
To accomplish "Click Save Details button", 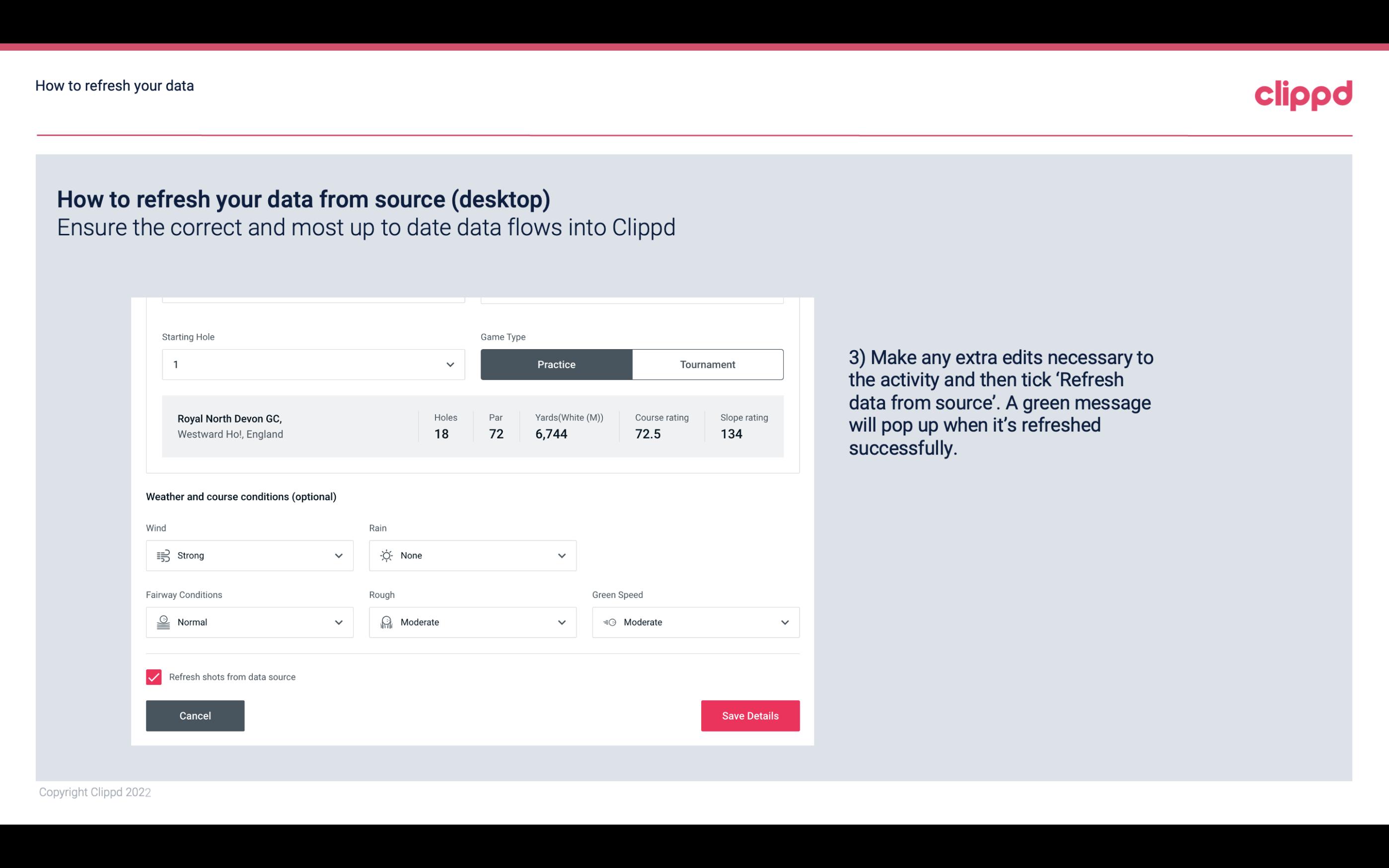I will (750, 715).
